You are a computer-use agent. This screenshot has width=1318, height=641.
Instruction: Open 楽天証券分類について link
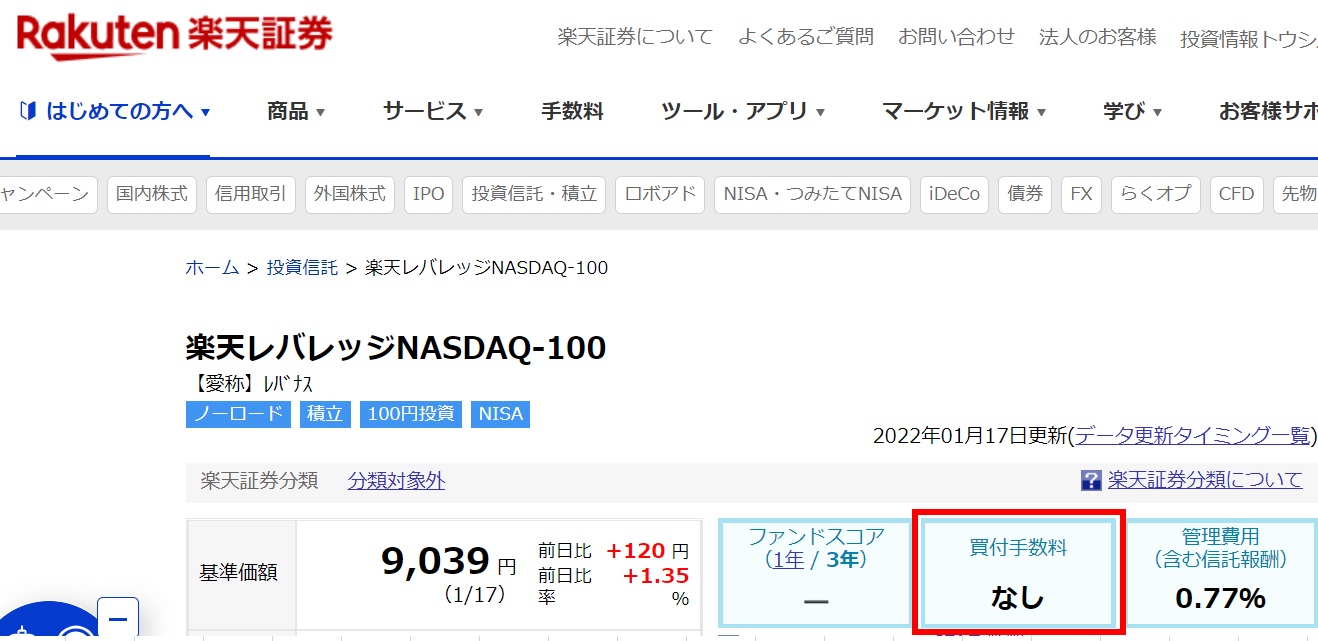click(x=1205, y=481)
